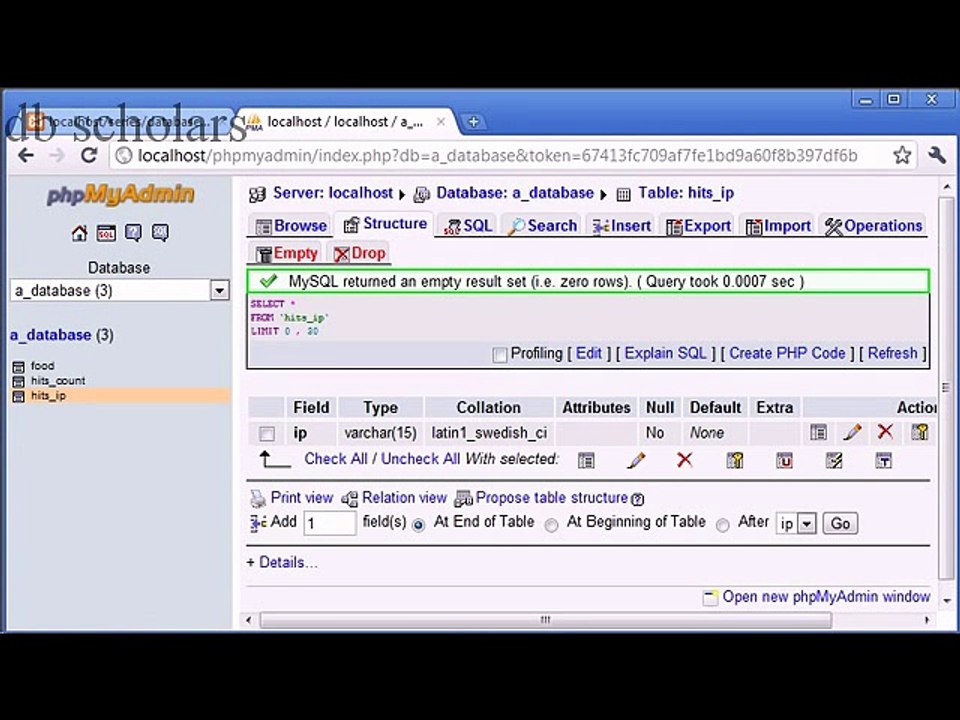Open the Chrome wrench settings menu
The image size is (960, 720).
[937, 156]
